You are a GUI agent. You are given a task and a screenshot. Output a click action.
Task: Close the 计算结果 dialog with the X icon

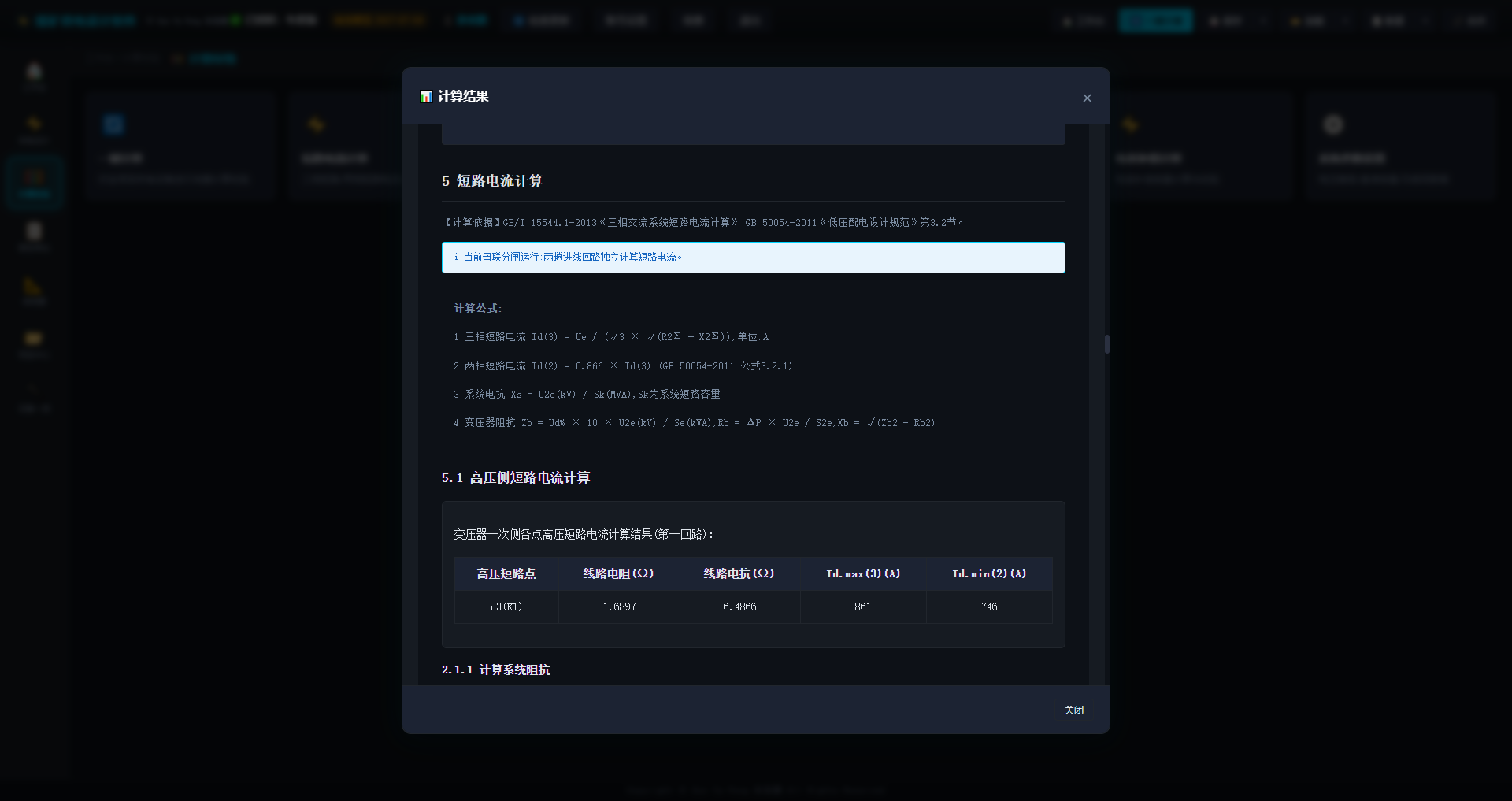click(x=1087, y=98)
